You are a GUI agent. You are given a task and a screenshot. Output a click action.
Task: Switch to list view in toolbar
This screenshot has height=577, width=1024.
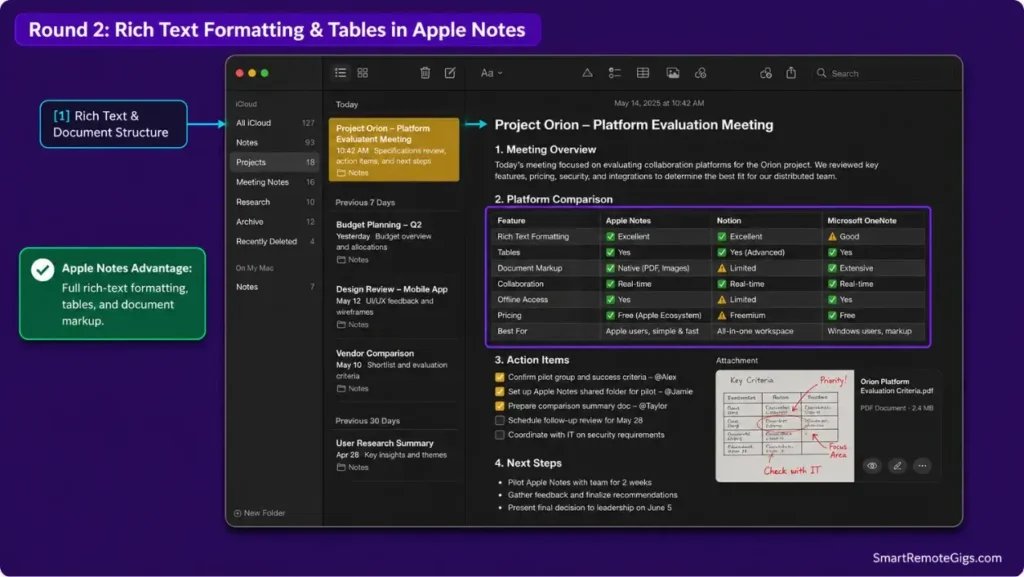click(340, 73)
